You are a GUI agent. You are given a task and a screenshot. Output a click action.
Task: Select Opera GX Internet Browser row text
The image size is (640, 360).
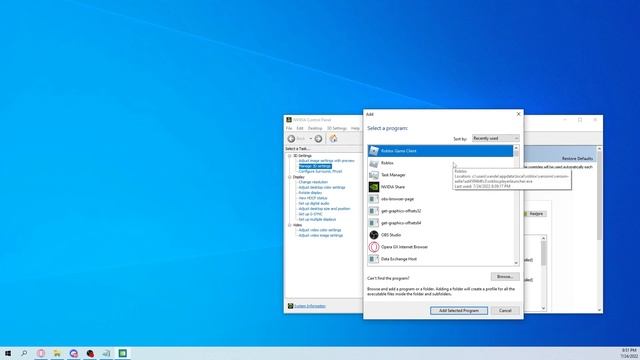click(x=404, y=247)
